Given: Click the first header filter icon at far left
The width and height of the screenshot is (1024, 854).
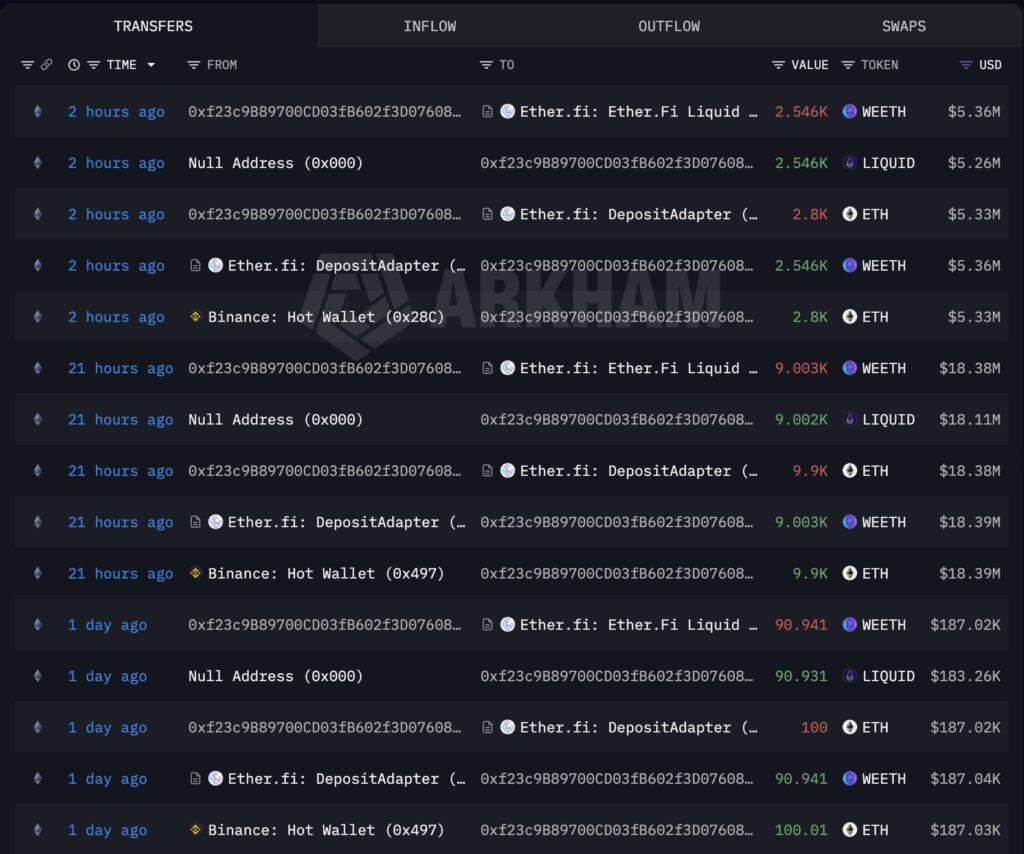Looking at the screenshot, I should pos(27,65).
